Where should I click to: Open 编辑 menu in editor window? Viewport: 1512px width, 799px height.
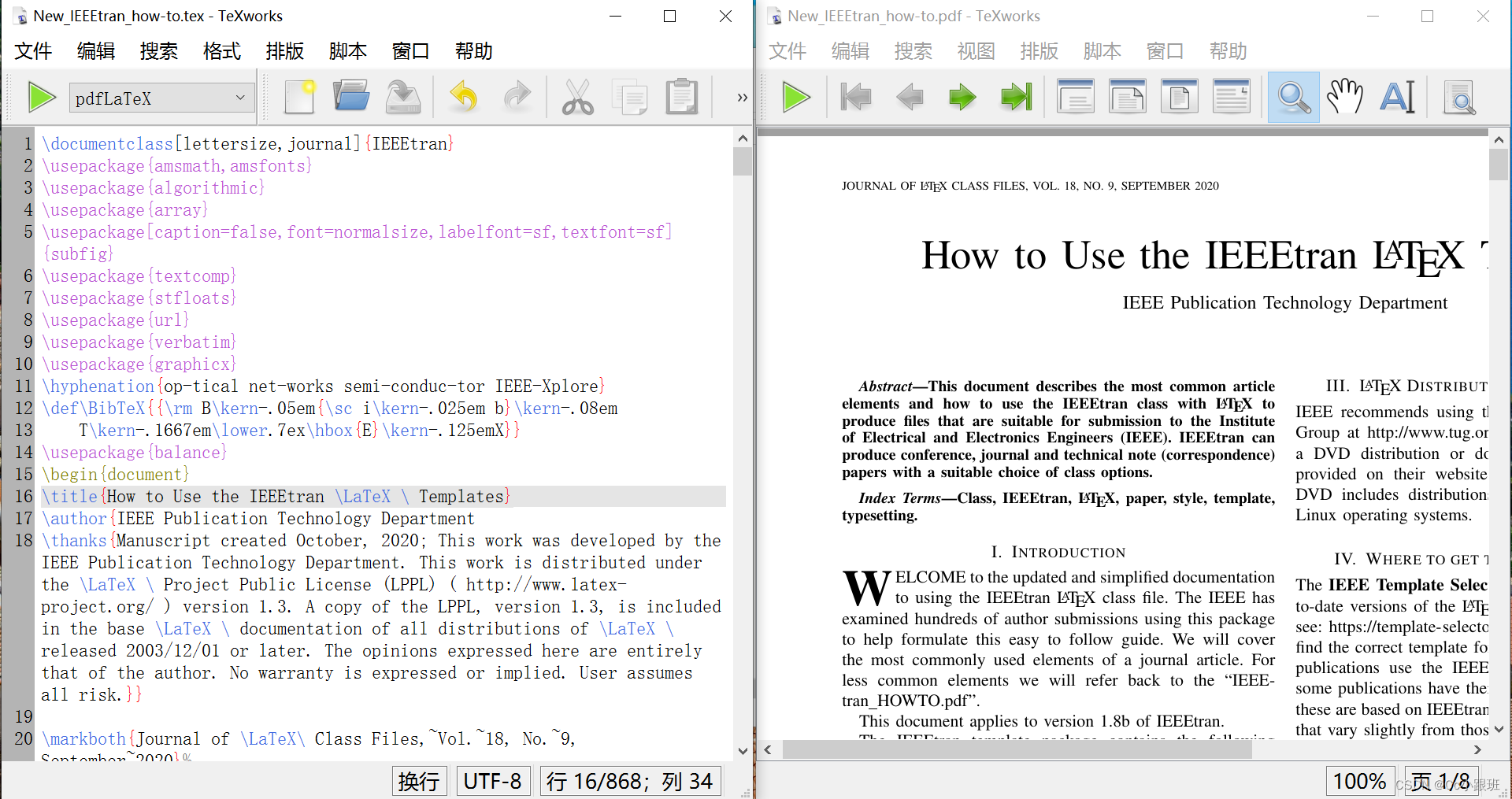click(x=96, y=51)
